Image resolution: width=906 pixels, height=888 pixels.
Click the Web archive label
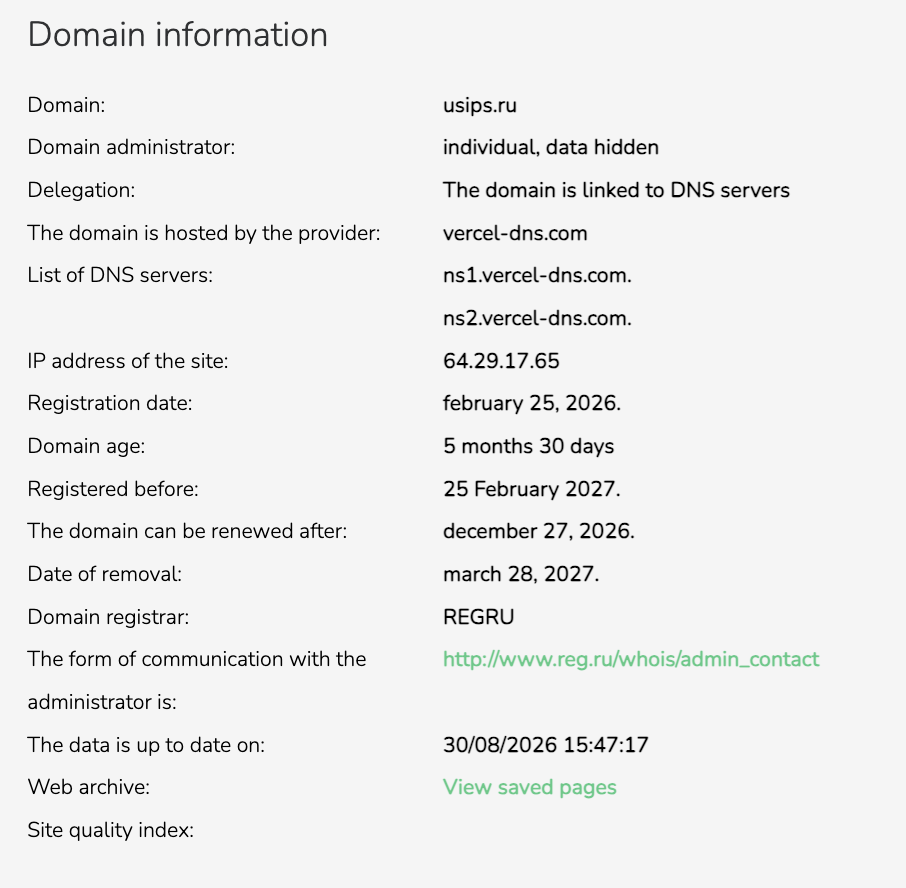[x=88, y=787]
